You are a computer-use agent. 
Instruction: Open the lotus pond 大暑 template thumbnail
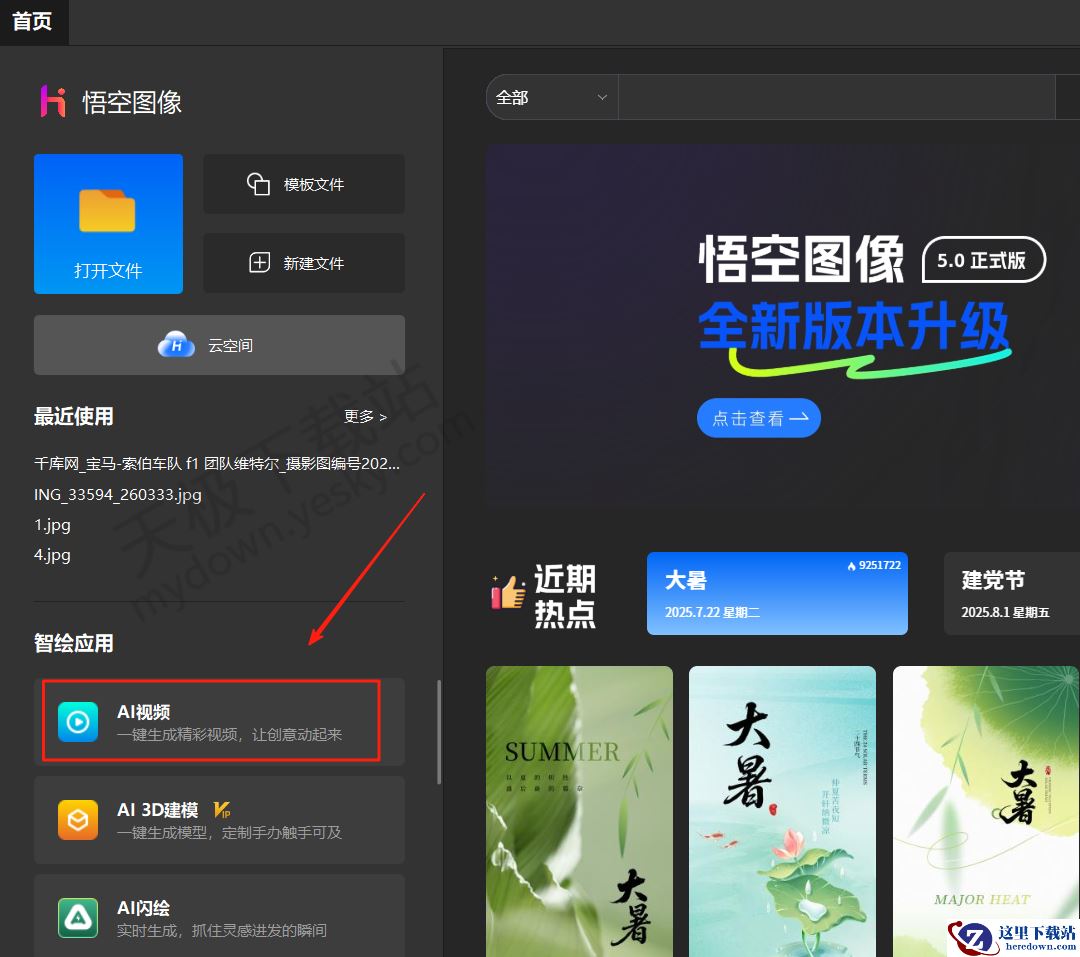pyautogui.click(x=782, y=811)
